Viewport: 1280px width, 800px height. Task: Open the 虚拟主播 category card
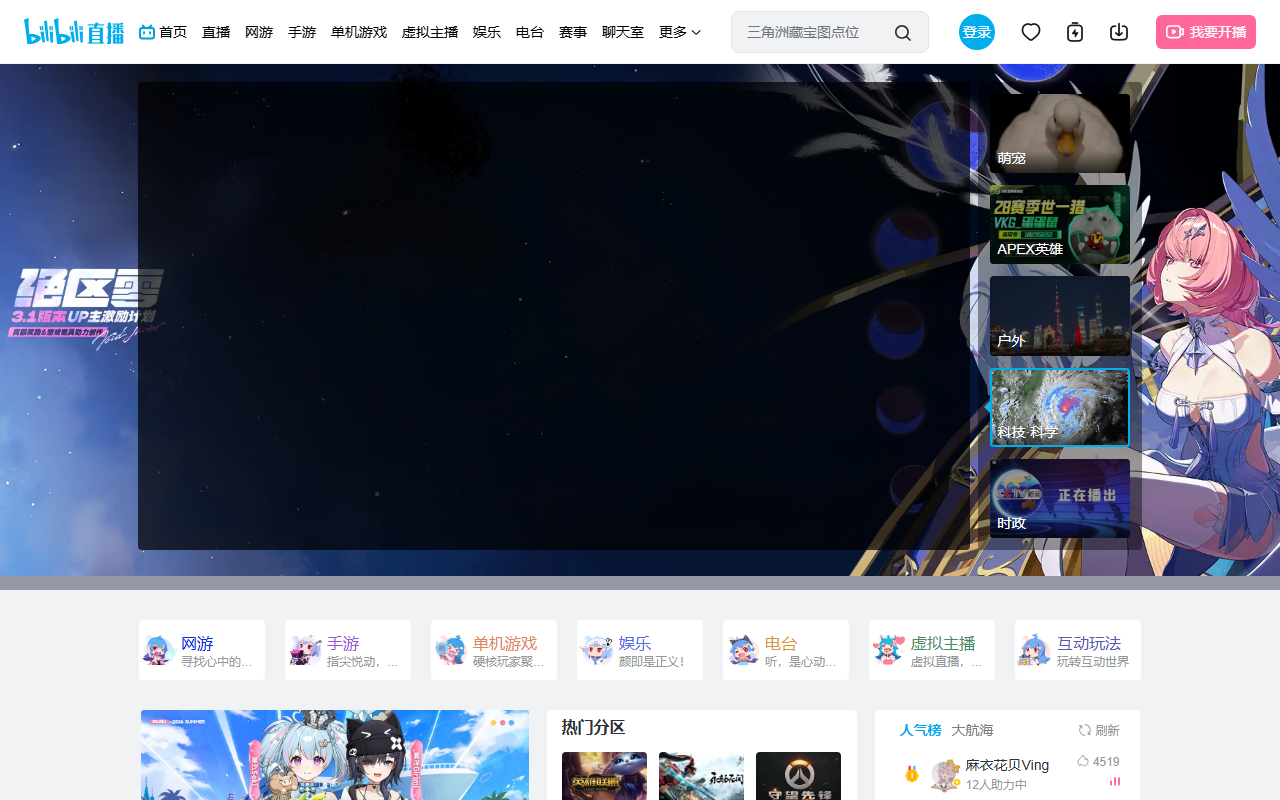pyautogui.click(x=932, y=650)
